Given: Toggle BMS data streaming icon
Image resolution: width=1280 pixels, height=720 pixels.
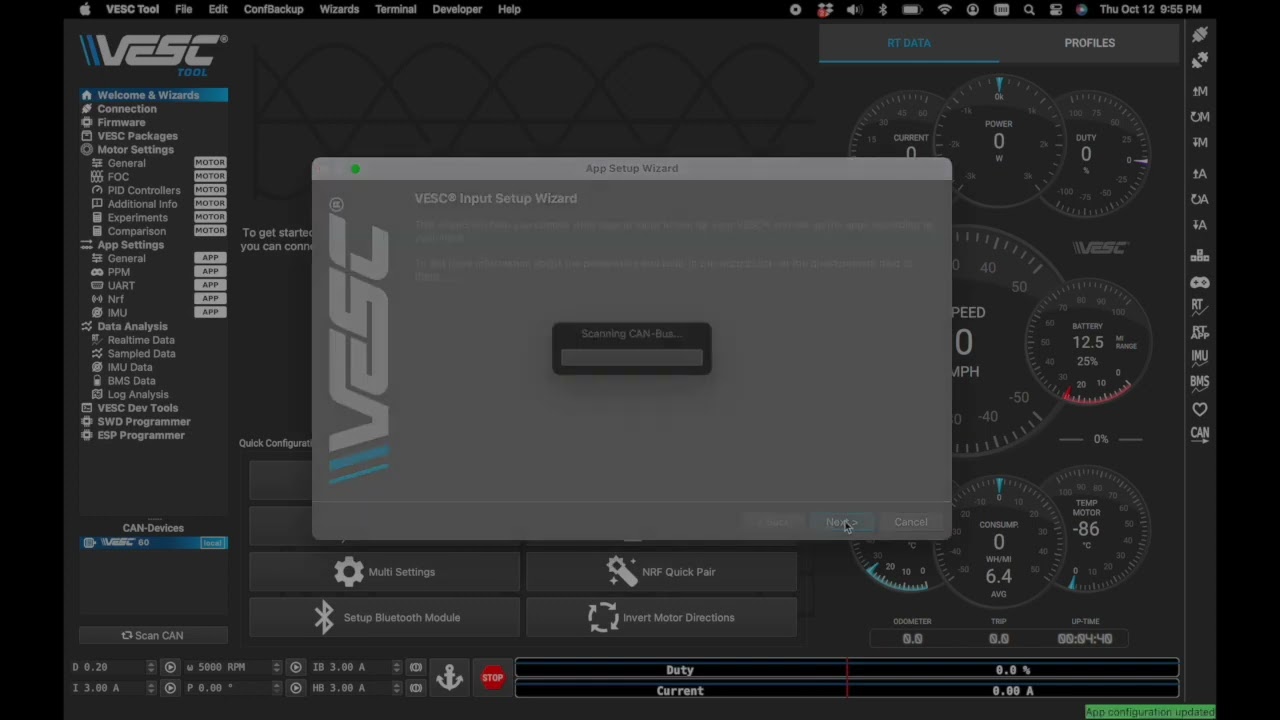Looking at the screenshot, I should [x=1200, y=382].
